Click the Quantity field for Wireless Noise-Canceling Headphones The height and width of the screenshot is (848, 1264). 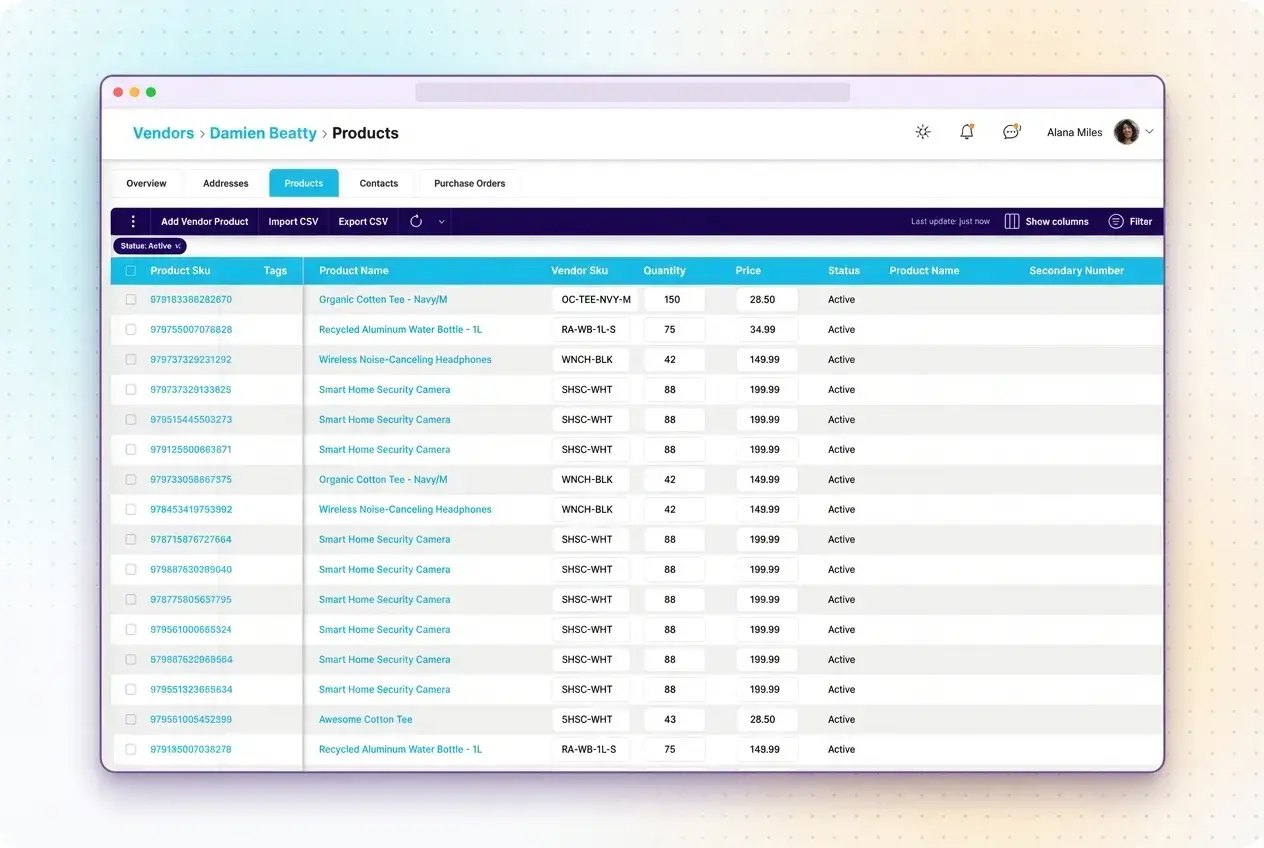pos(674,359)
